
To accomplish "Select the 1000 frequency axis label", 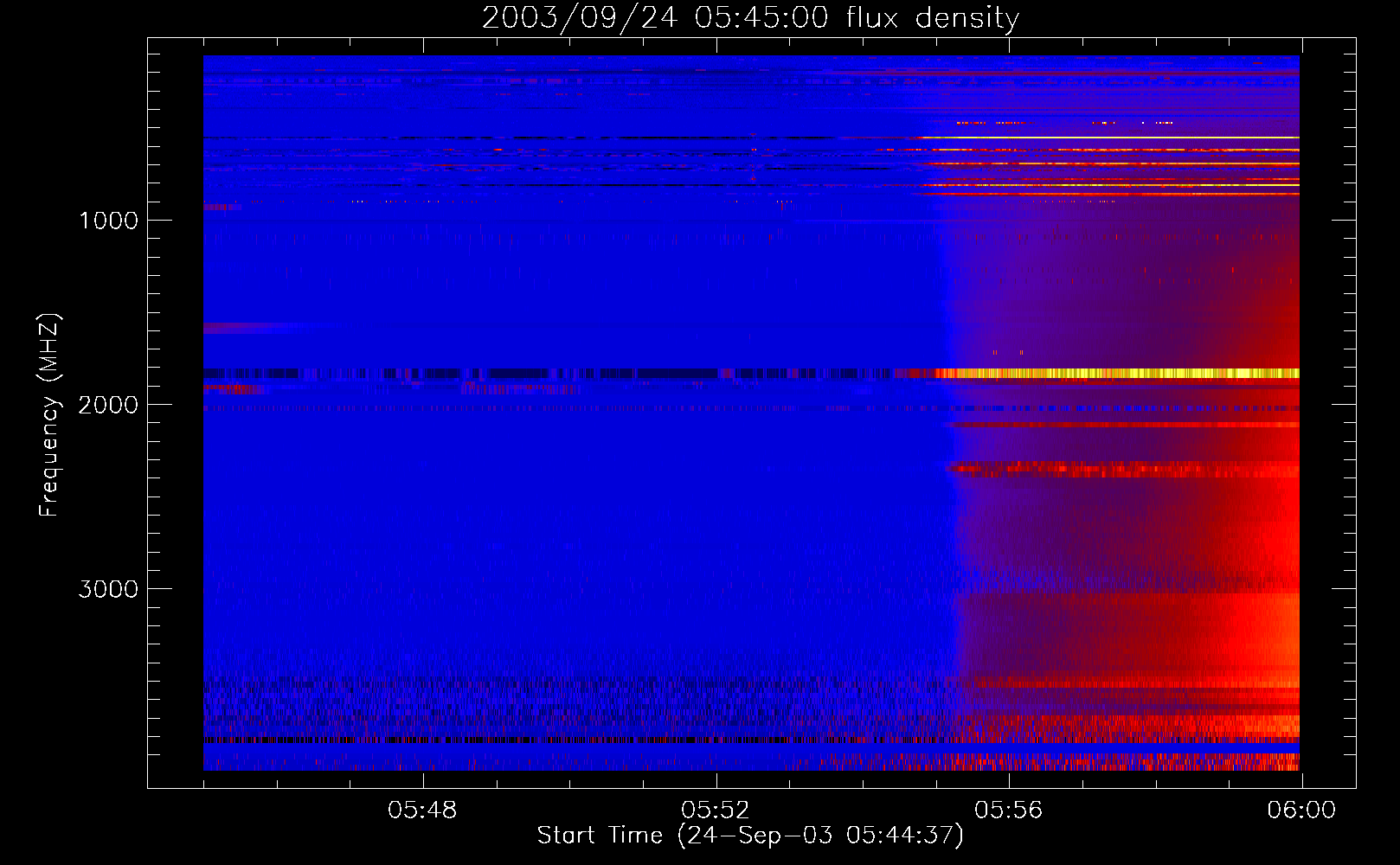I will click(x=109, y=221).
